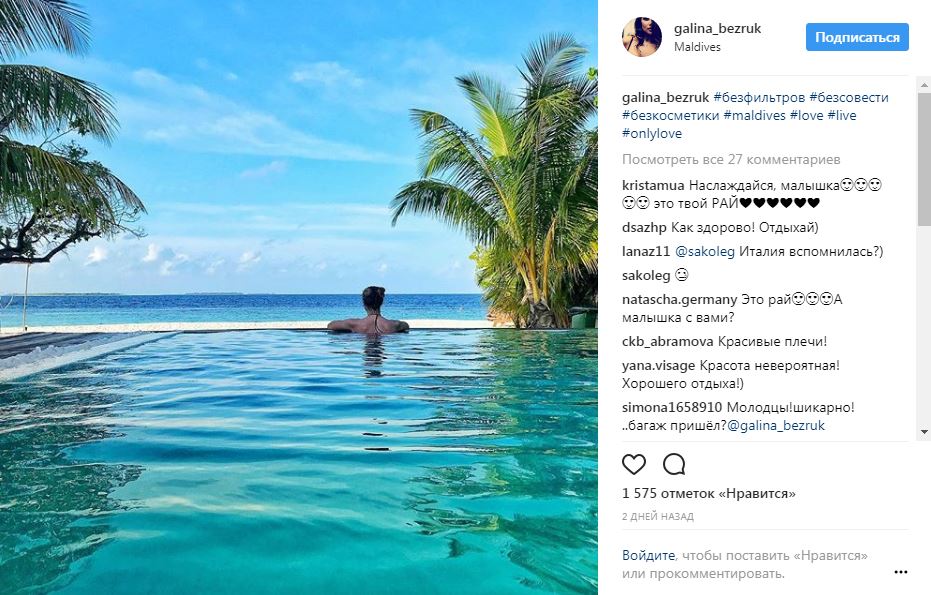The height and width of the screenshot is (595, 931).
Task: Click the scrollbar up arrow in comments
Action: pyautogui.click(x=923, y=85)
